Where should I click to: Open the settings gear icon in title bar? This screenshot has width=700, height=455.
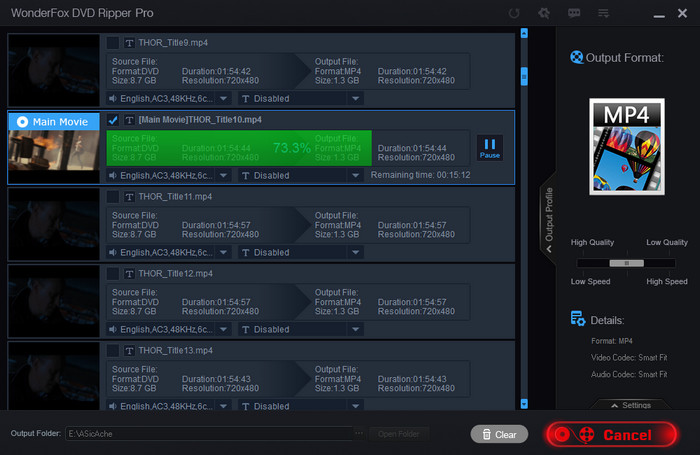point(544,13)
